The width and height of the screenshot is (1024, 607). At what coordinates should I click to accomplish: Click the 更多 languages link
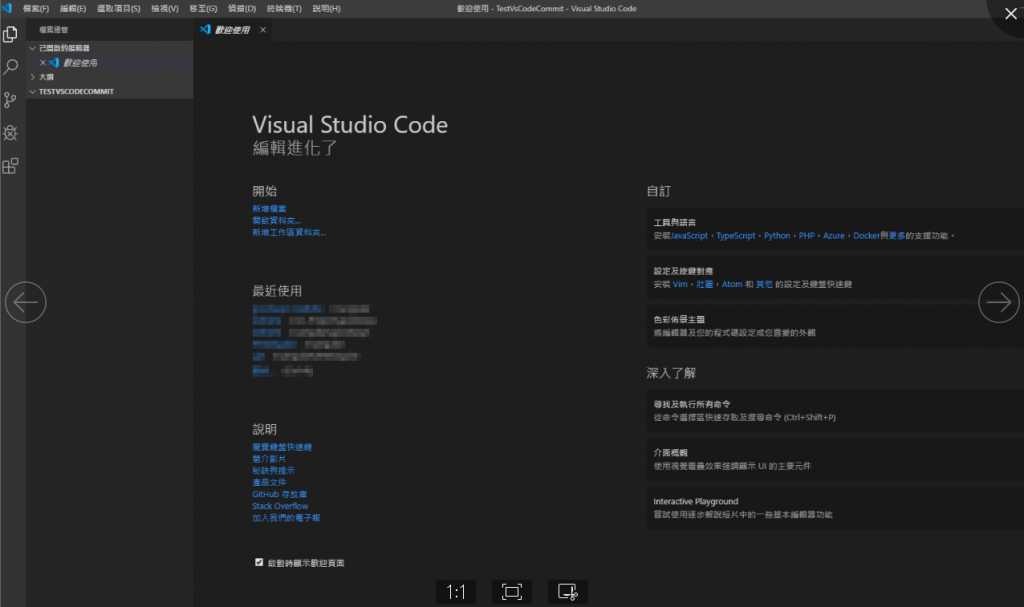[897, 236]
